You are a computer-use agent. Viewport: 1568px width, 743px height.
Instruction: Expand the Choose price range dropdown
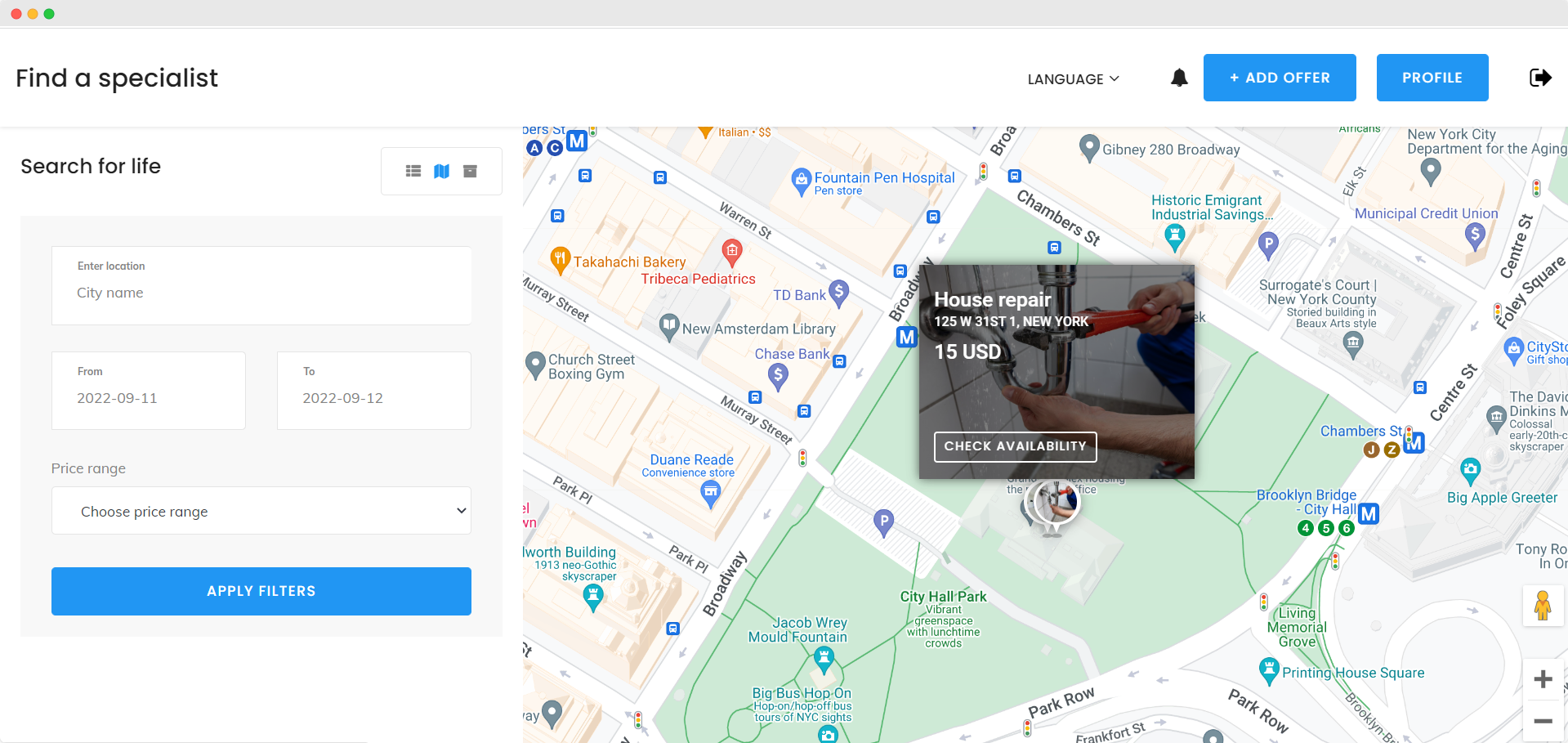261,511
